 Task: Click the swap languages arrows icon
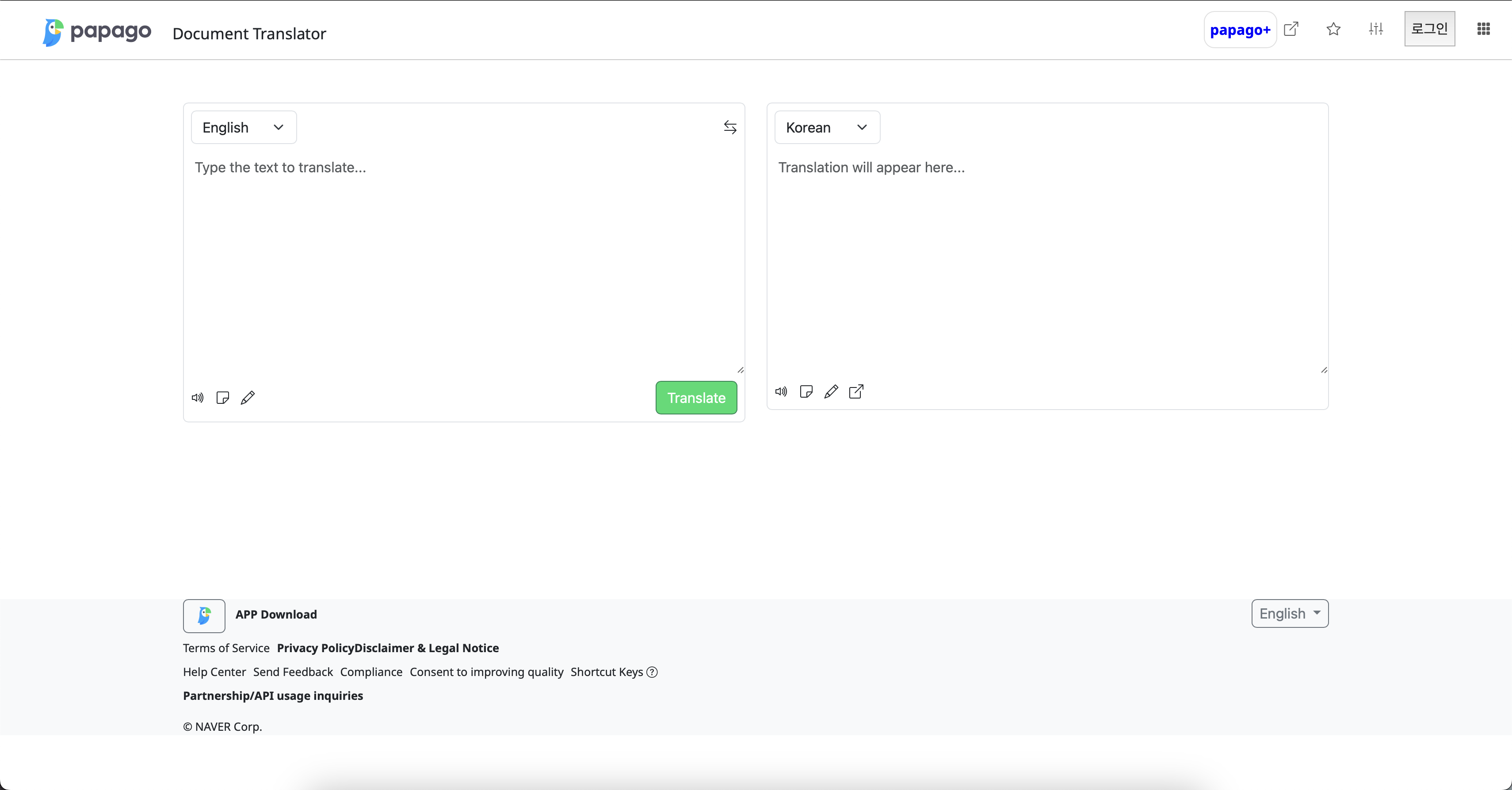729,127
